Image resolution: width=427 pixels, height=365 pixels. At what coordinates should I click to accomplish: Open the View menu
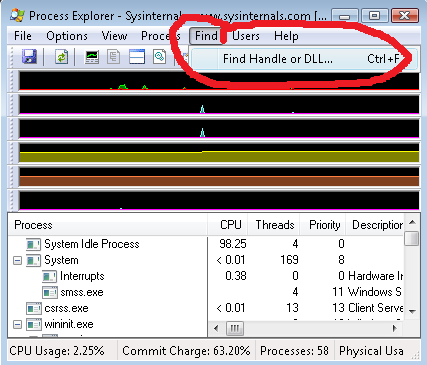pos(114,36)
